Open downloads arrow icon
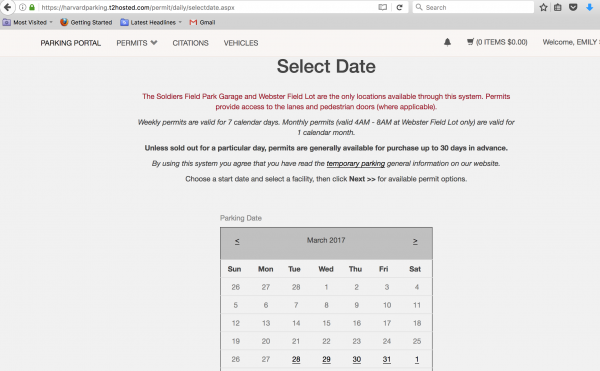This screenshot has width=600, height=371. pos(589,7)
